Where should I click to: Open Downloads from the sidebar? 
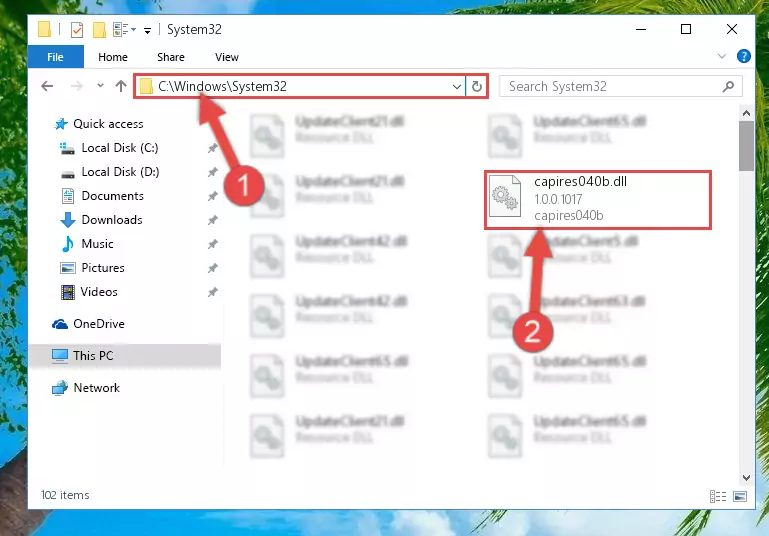point(112,220)
